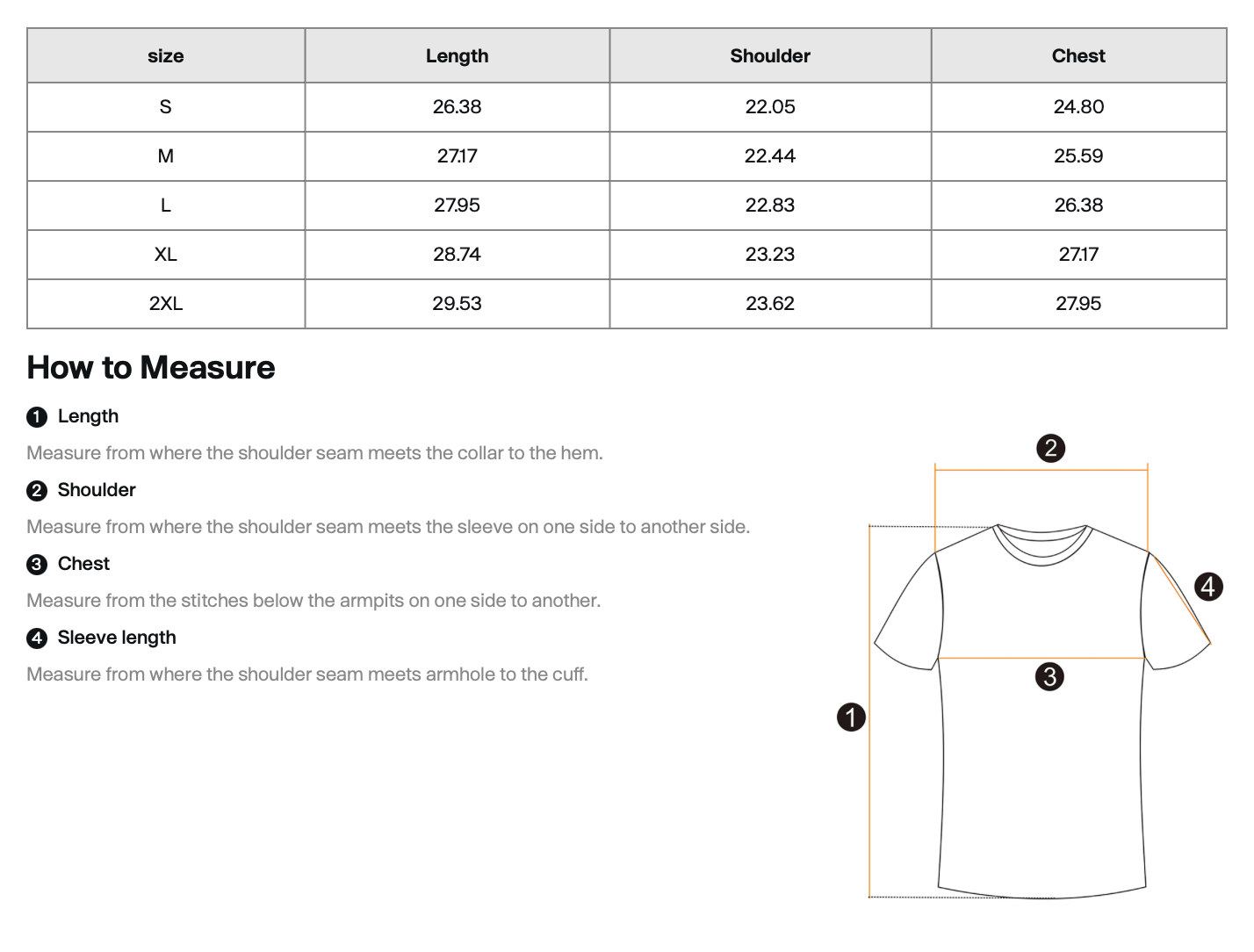Select marker 2 above the t-shirt diagram

[x=1050, y=449]
